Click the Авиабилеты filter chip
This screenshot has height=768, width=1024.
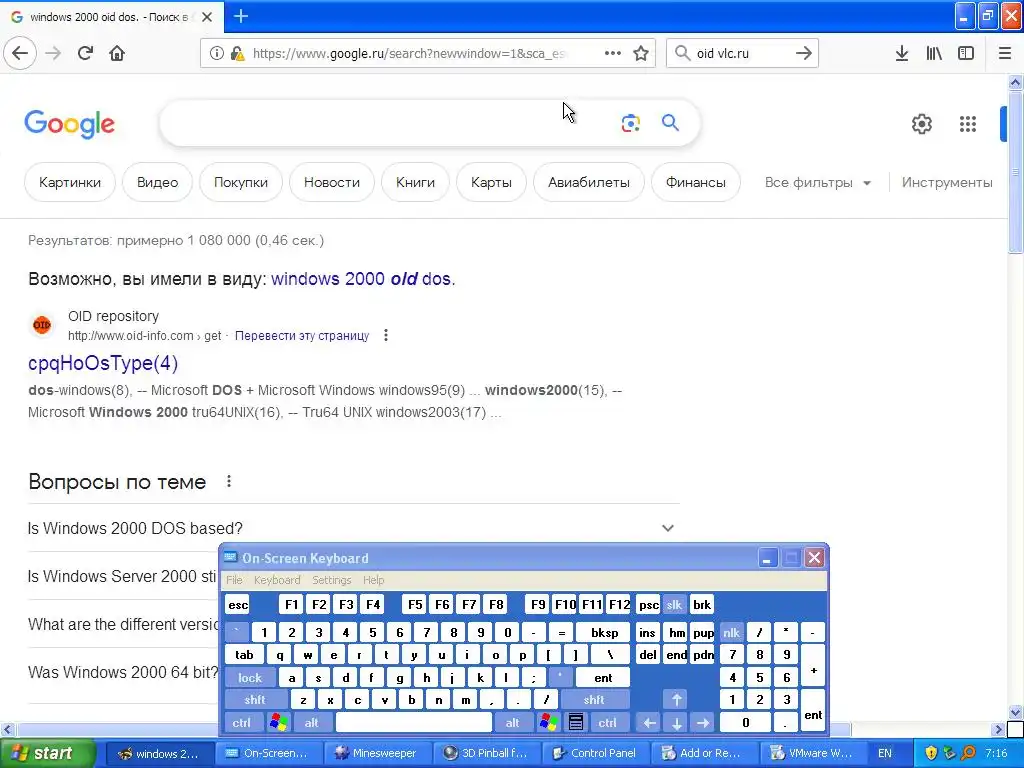(x=588, y=182)
